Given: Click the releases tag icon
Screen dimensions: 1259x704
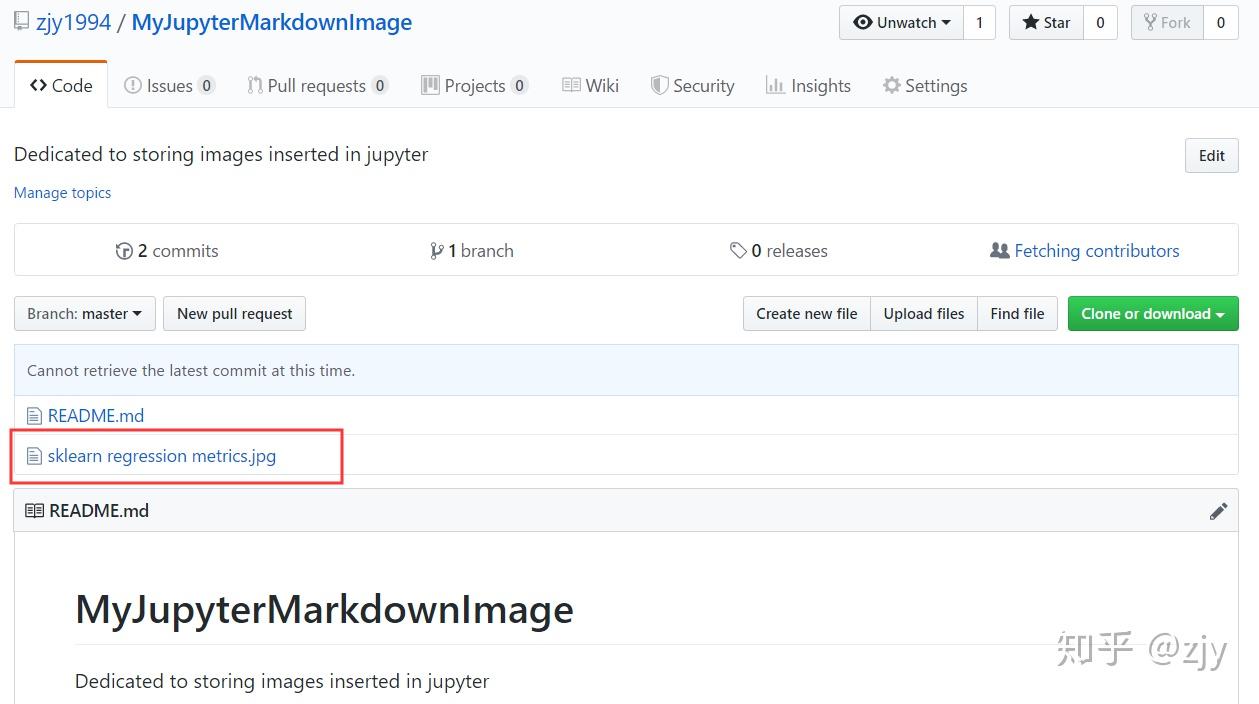Looking at the screenshot, I should point(739,251).
